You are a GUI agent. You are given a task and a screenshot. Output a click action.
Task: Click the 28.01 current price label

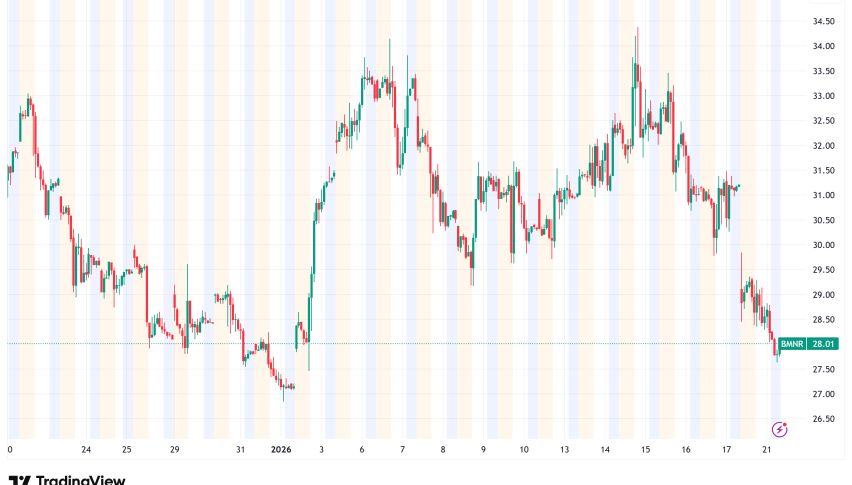click(823, 343)
